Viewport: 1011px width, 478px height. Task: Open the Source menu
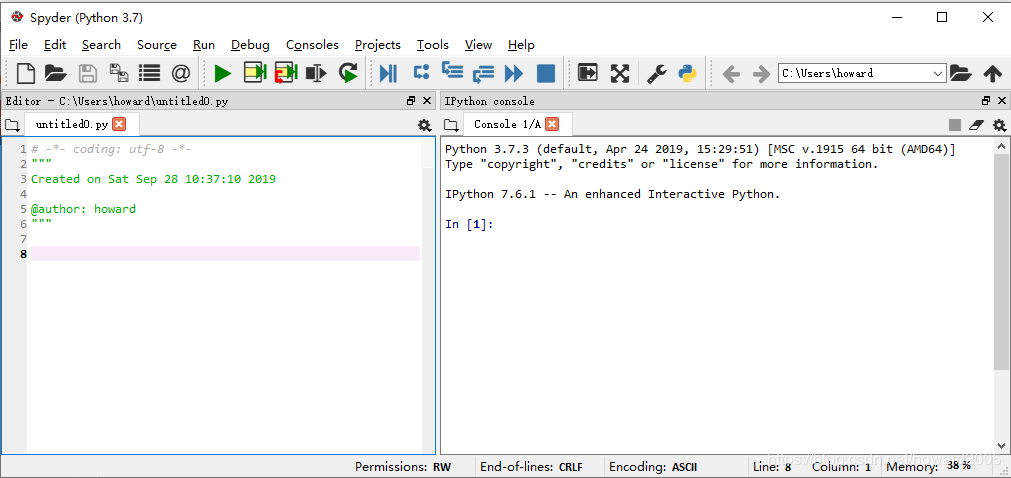(157, 45)
